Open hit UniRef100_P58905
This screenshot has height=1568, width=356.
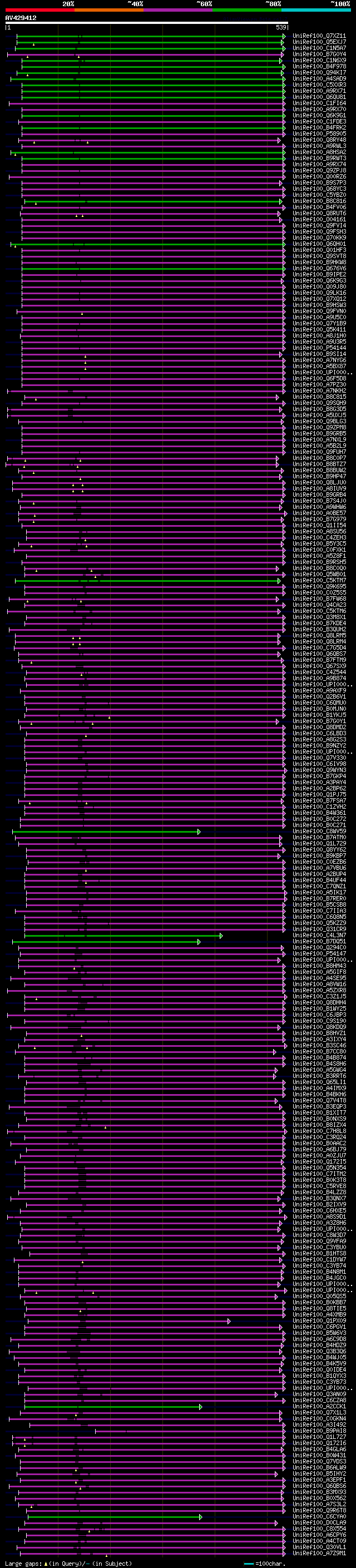click(x=319, y=134)
